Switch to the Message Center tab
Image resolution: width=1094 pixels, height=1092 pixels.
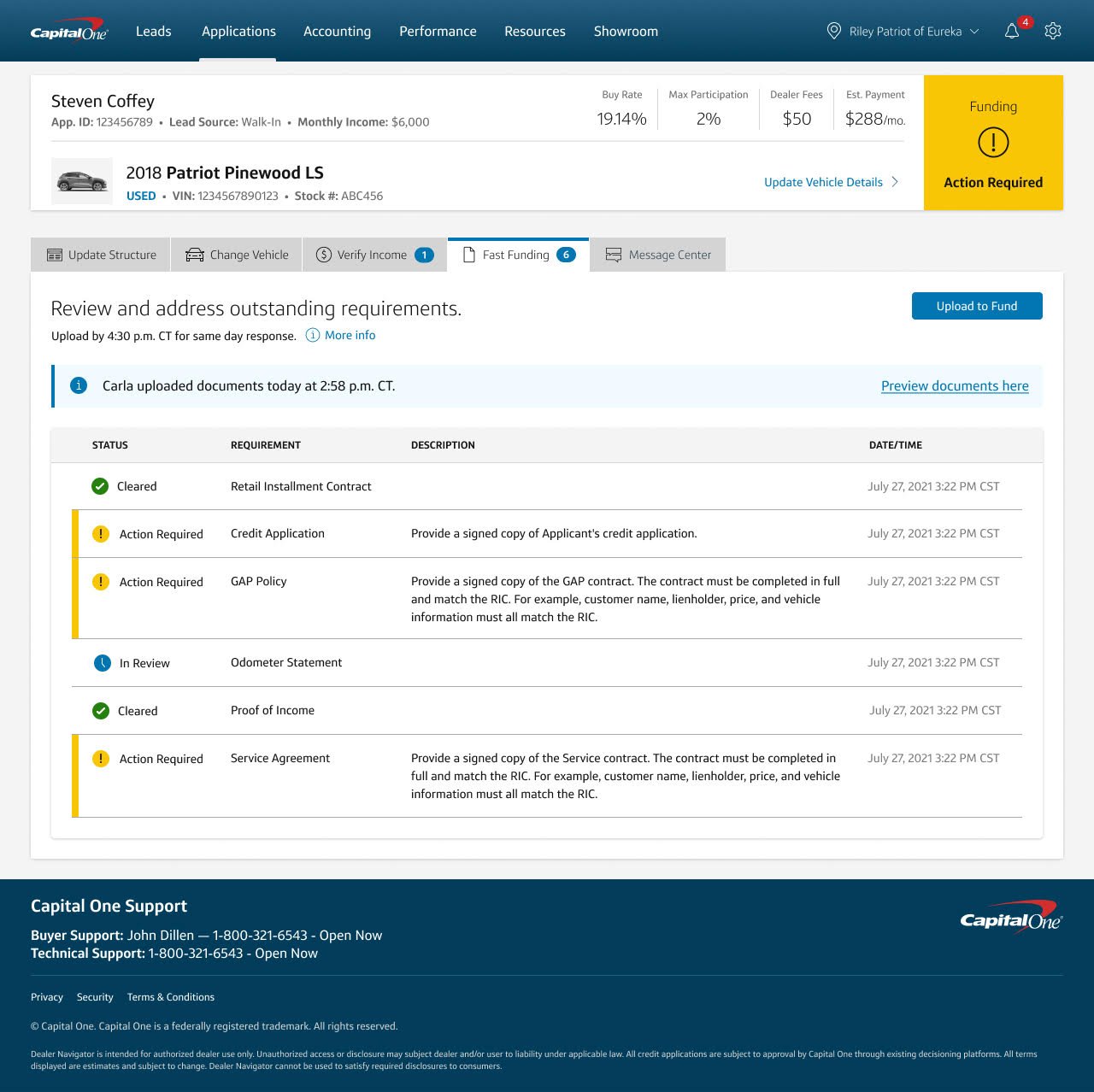coord(658,255)
